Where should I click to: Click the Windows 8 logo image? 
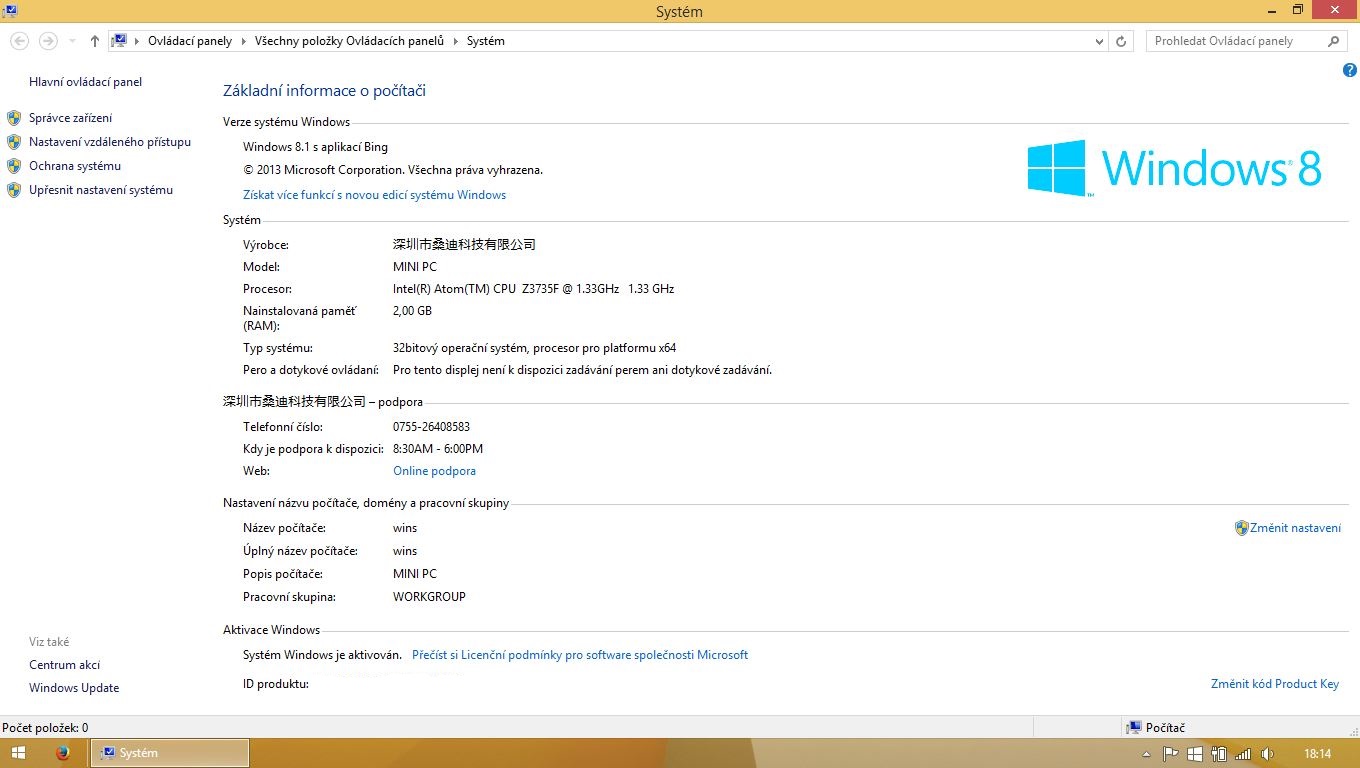(1175, 168)
